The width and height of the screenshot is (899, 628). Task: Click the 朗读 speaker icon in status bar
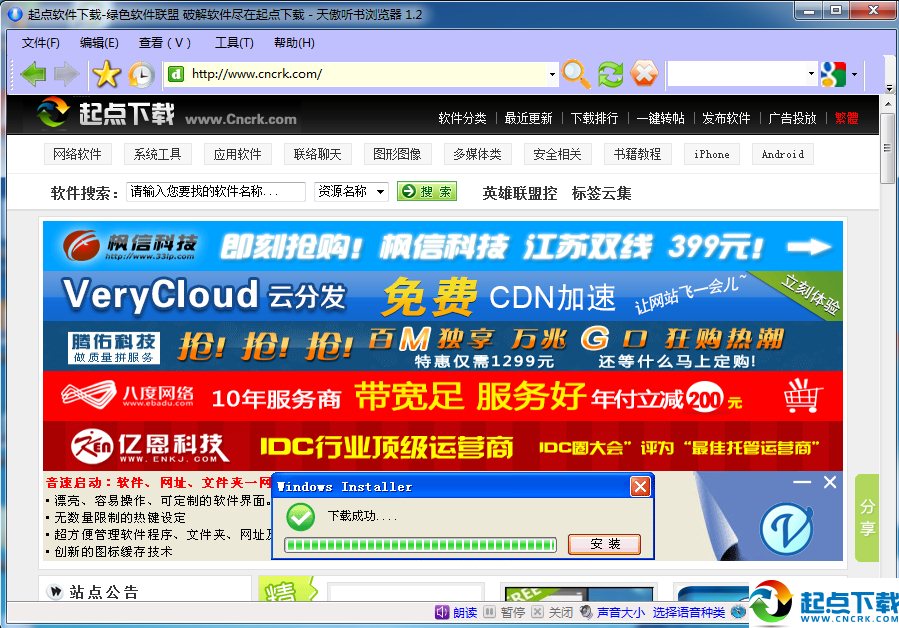click(x=441, y=613)
